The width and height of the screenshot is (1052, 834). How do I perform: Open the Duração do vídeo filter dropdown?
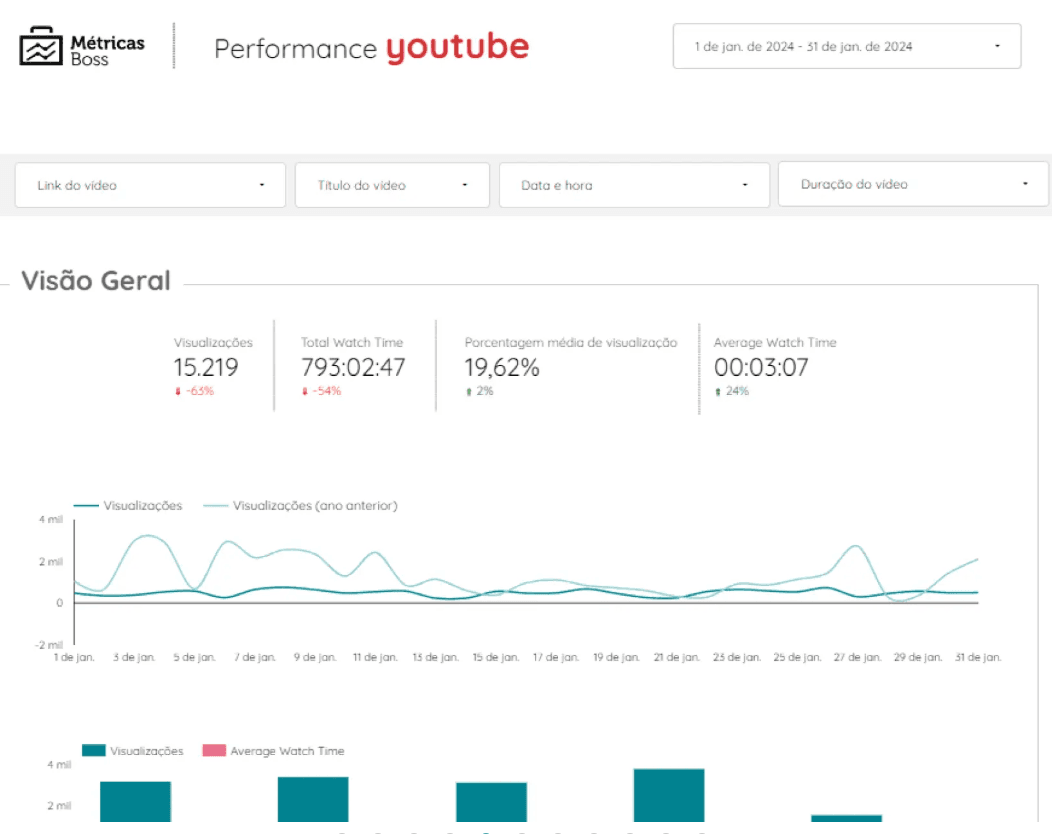[x=912, y=184]
